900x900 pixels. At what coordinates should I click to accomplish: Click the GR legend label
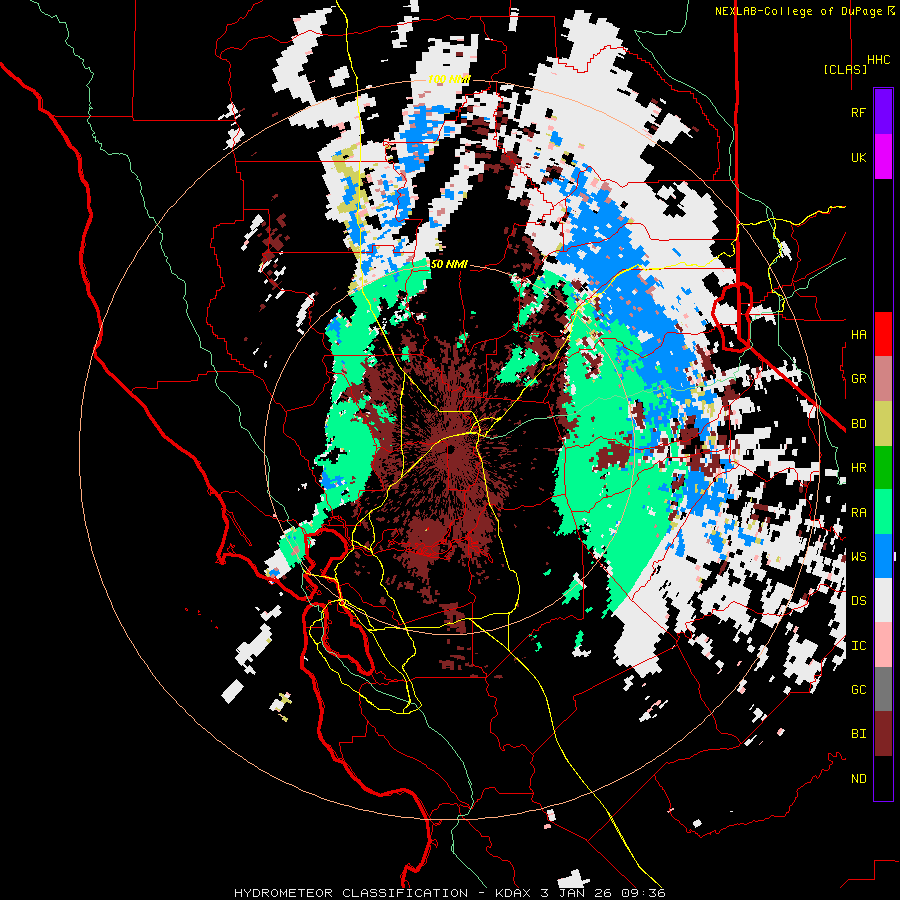click(x=858, y=379)
